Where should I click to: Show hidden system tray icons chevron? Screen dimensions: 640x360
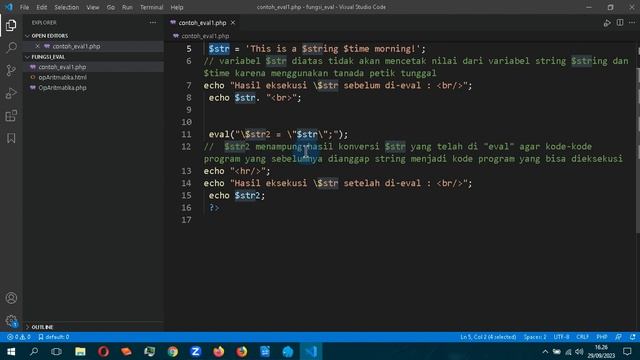click(545, 351)
